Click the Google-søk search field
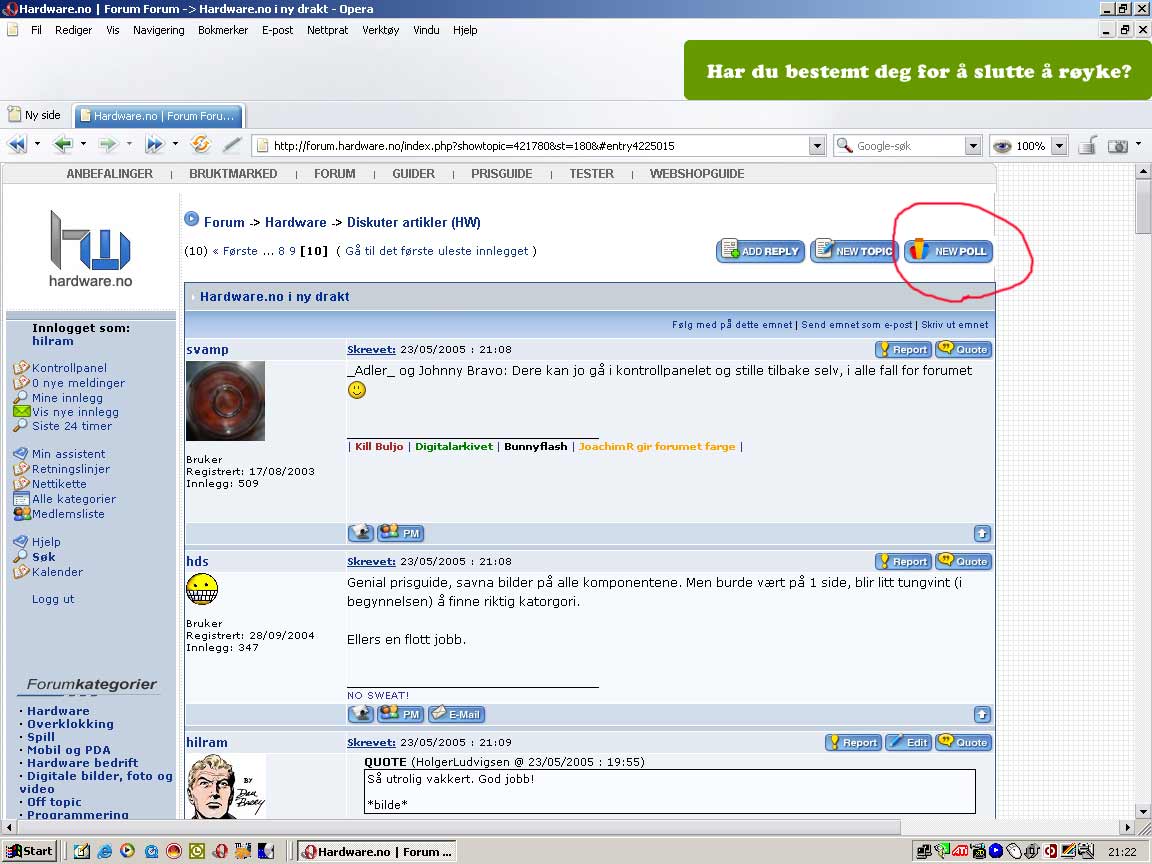 click(x=908, y=145)
